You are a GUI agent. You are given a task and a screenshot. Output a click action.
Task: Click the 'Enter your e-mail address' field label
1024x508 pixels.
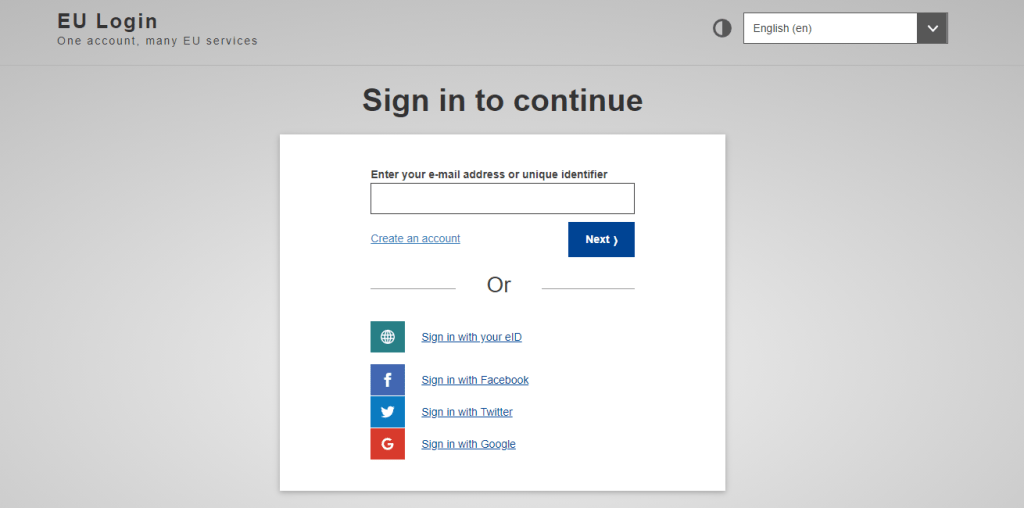coord(489,174)
